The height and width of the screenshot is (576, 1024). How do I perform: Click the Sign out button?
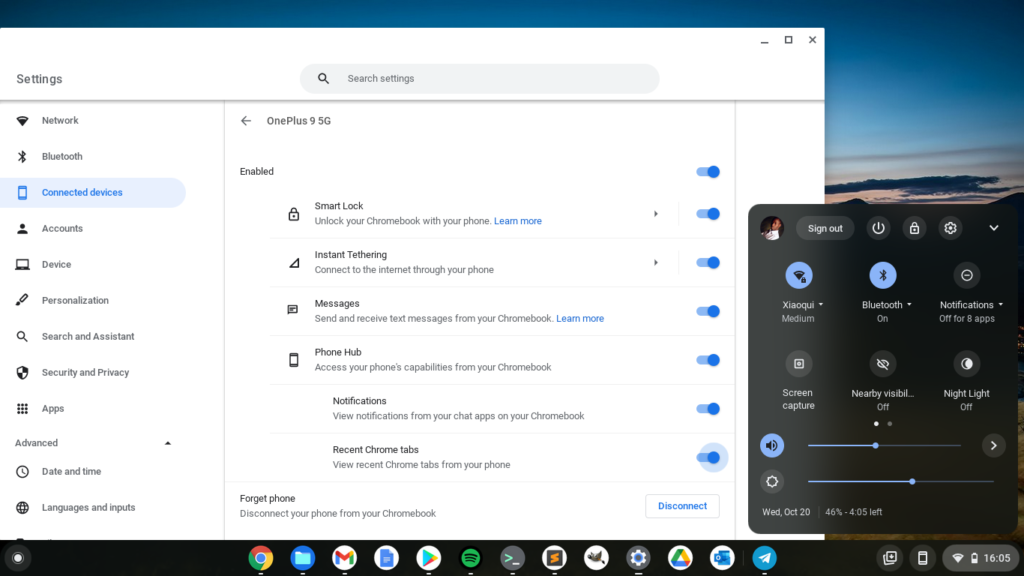[825, 229]
